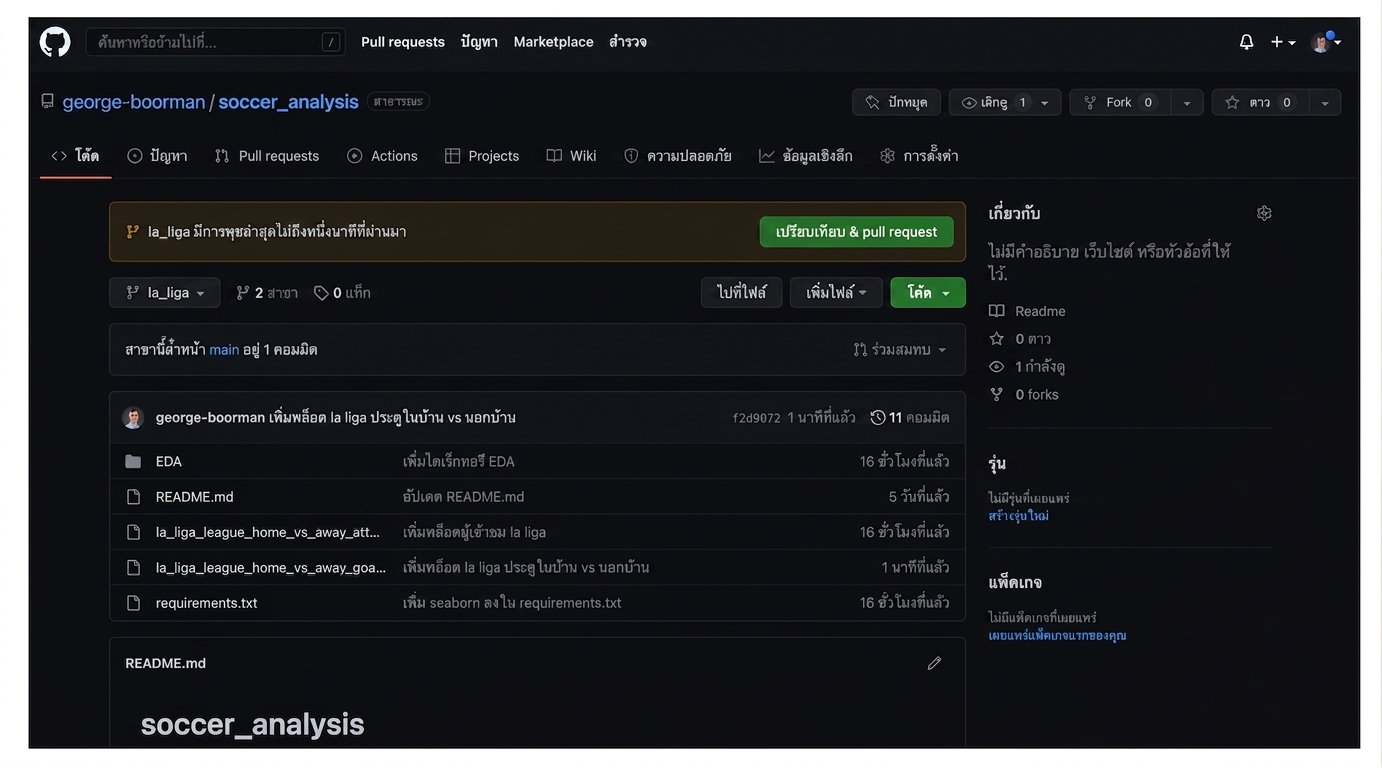Image resolution: width=1382 pixels, height=768 pixels.
Task: Open GitHub home via Octocat logo
Action: click(x=55, y=42)
